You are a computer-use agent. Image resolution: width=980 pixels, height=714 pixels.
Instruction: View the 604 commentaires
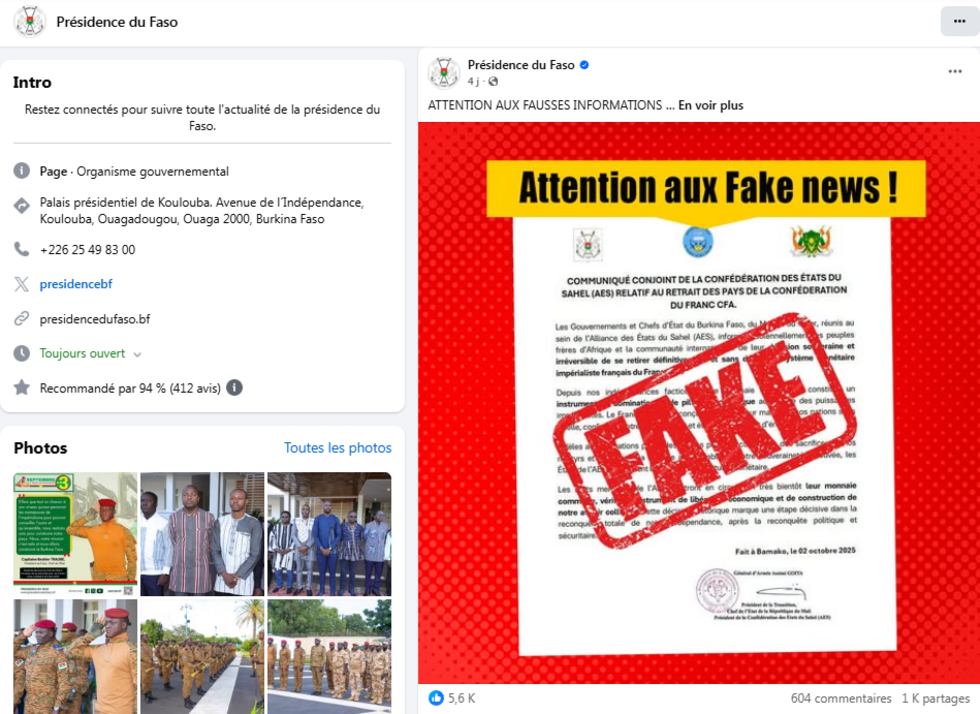pyautogui.click(x=841, y=698)
